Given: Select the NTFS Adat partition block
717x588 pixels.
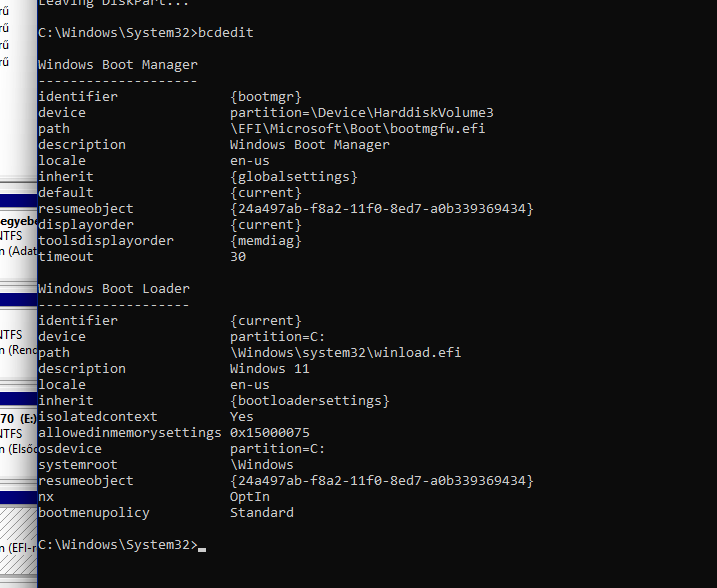Looking at the screenshot, I should [x=18, y=237].
